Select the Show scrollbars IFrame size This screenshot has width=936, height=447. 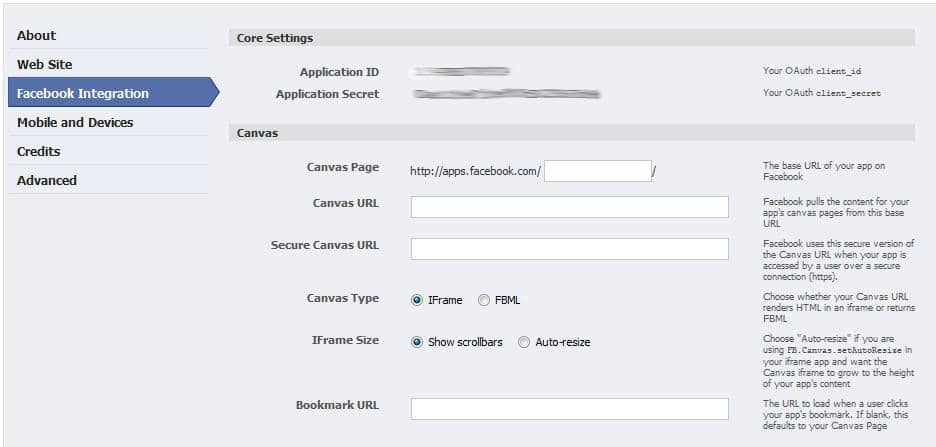417,342
